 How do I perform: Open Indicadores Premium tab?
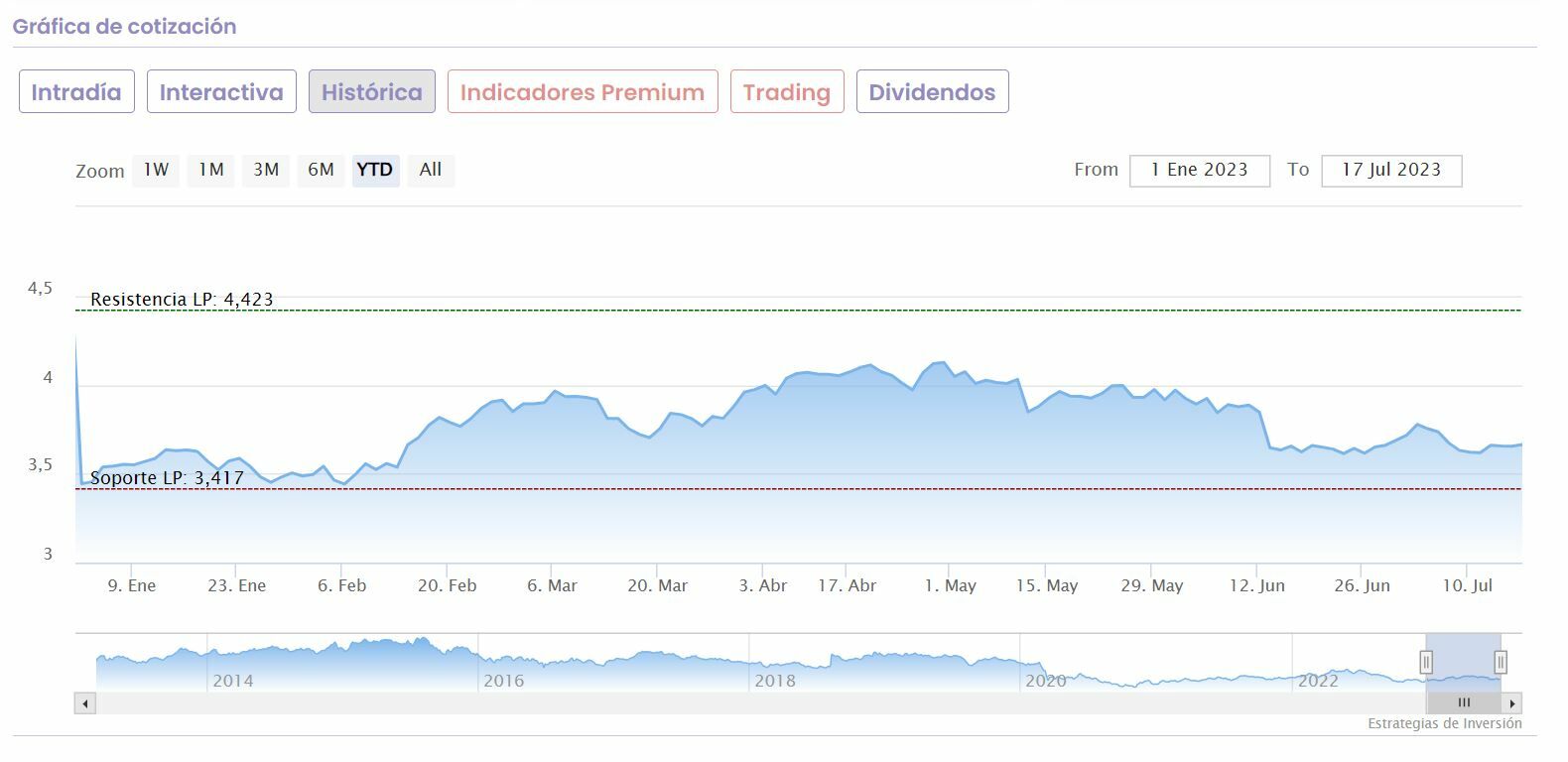[x=583, y=91]
